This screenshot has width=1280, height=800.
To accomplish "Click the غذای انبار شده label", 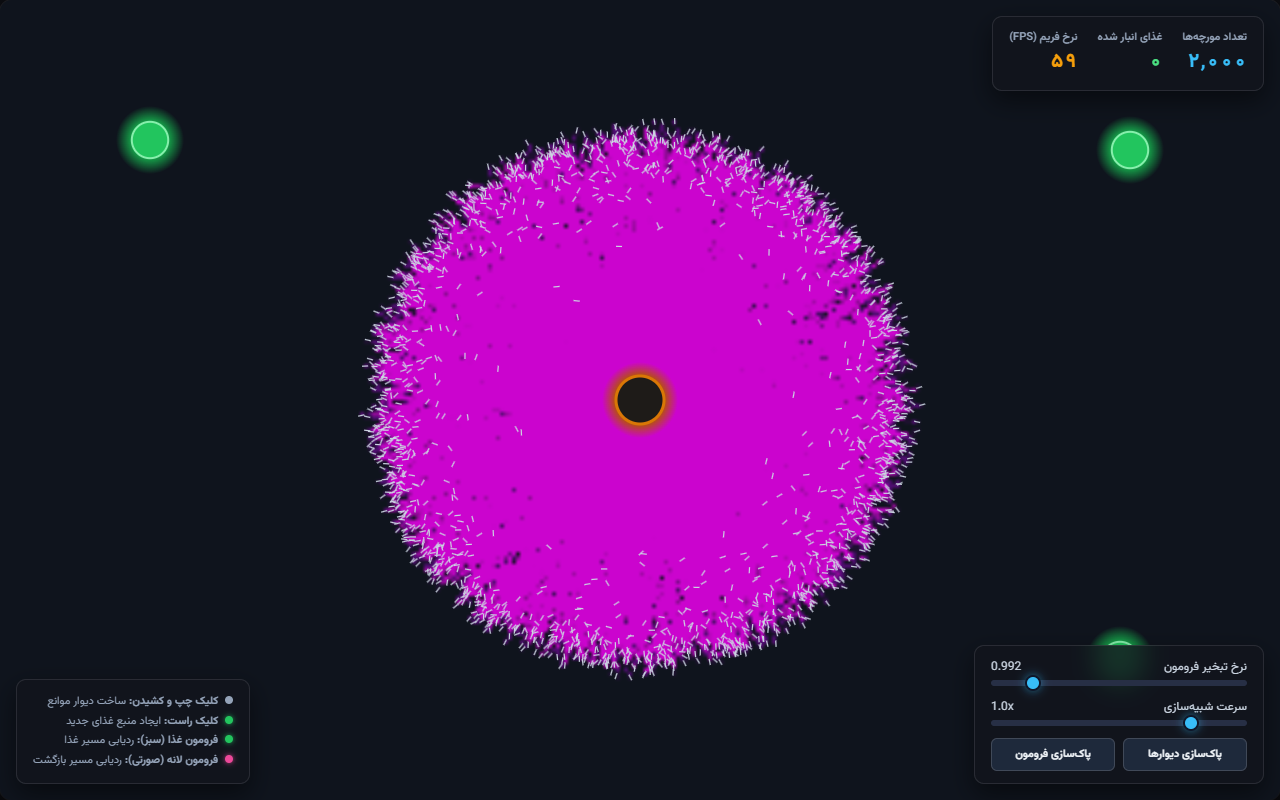I will (x=1130, y=36).
